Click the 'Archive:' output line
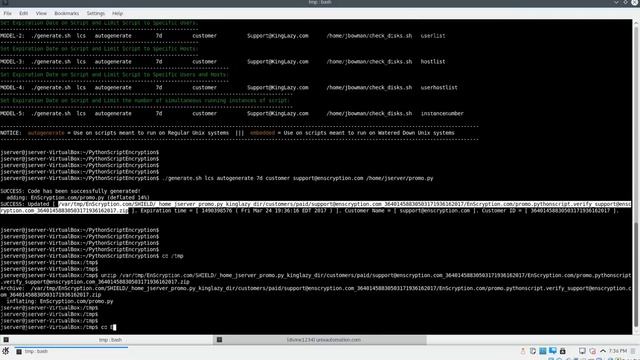The height and width of the screenshot is (360, 640). 316,291
